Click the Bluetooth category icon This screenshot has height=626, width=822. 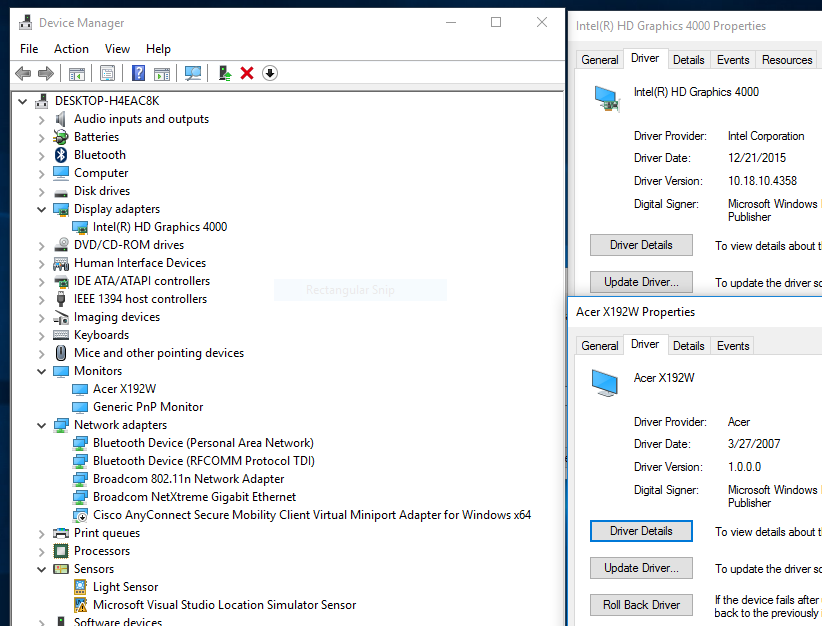[x=61, y=155]
